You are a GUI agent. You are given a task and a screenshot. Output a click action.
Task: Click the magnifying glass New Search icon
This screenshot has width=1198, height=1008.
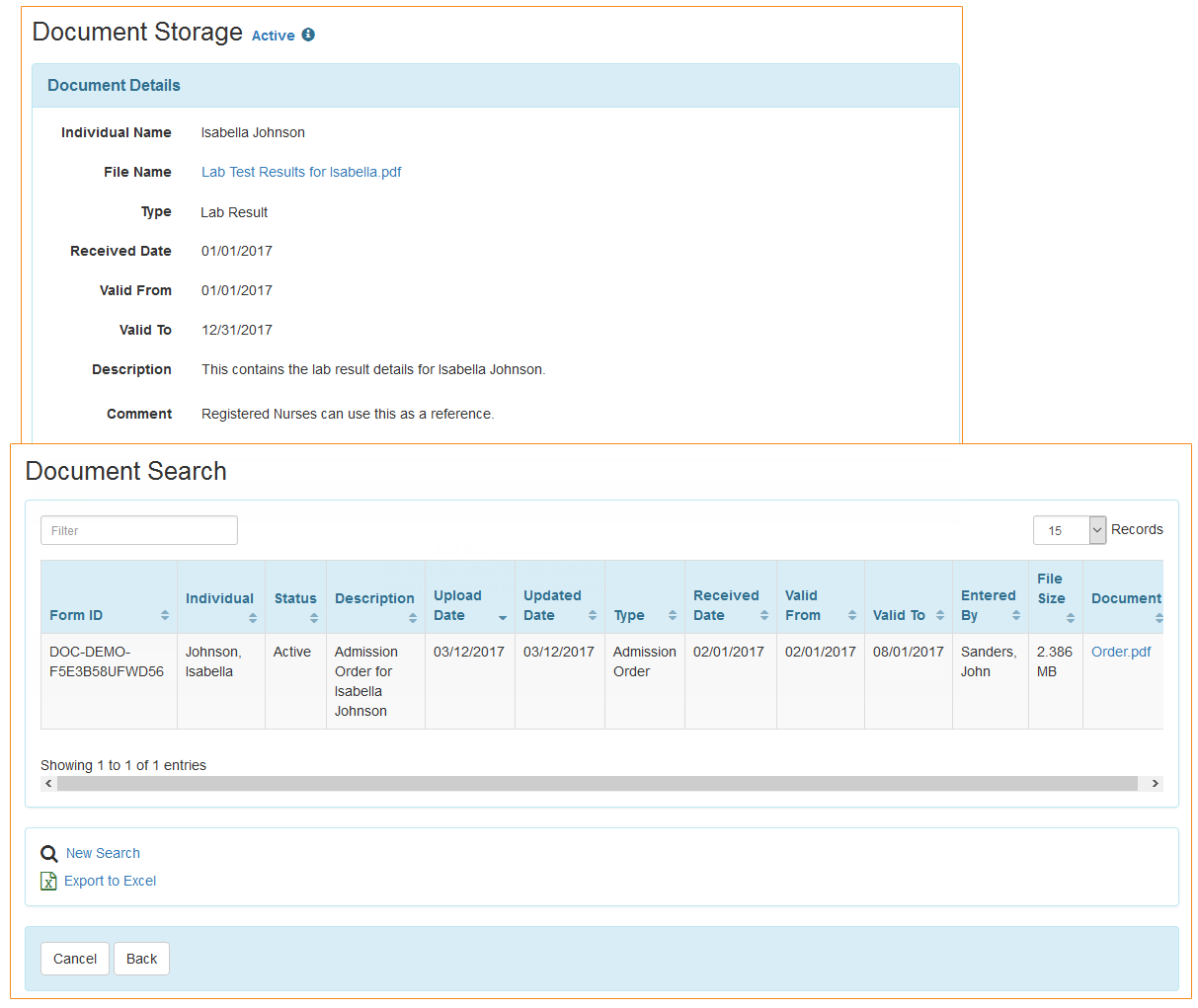48,853
